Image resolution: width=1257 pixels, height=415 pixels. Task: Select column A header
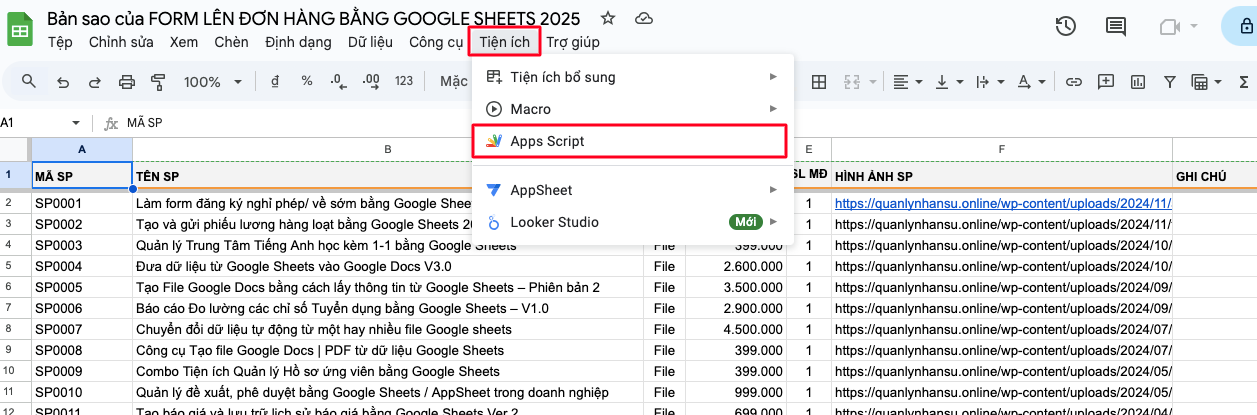click(x=82, y=150)
